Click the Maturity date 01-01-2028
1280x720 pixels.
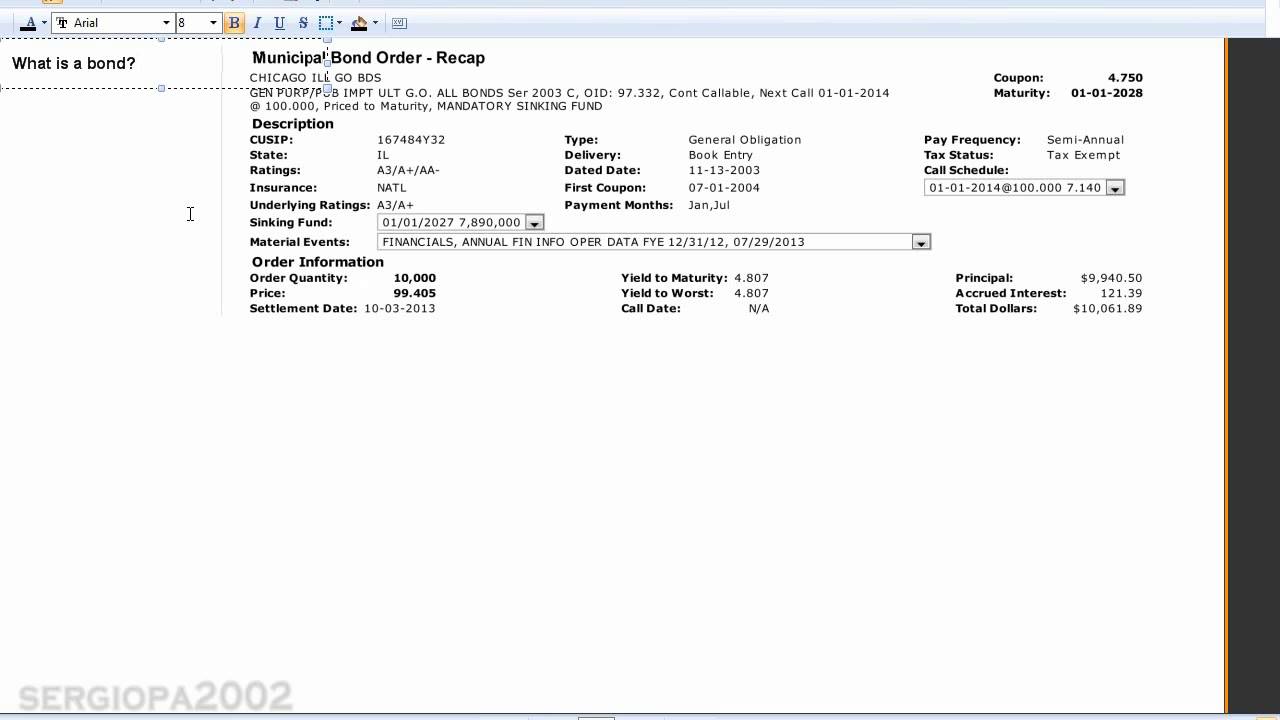click(x=1107, y=93)
